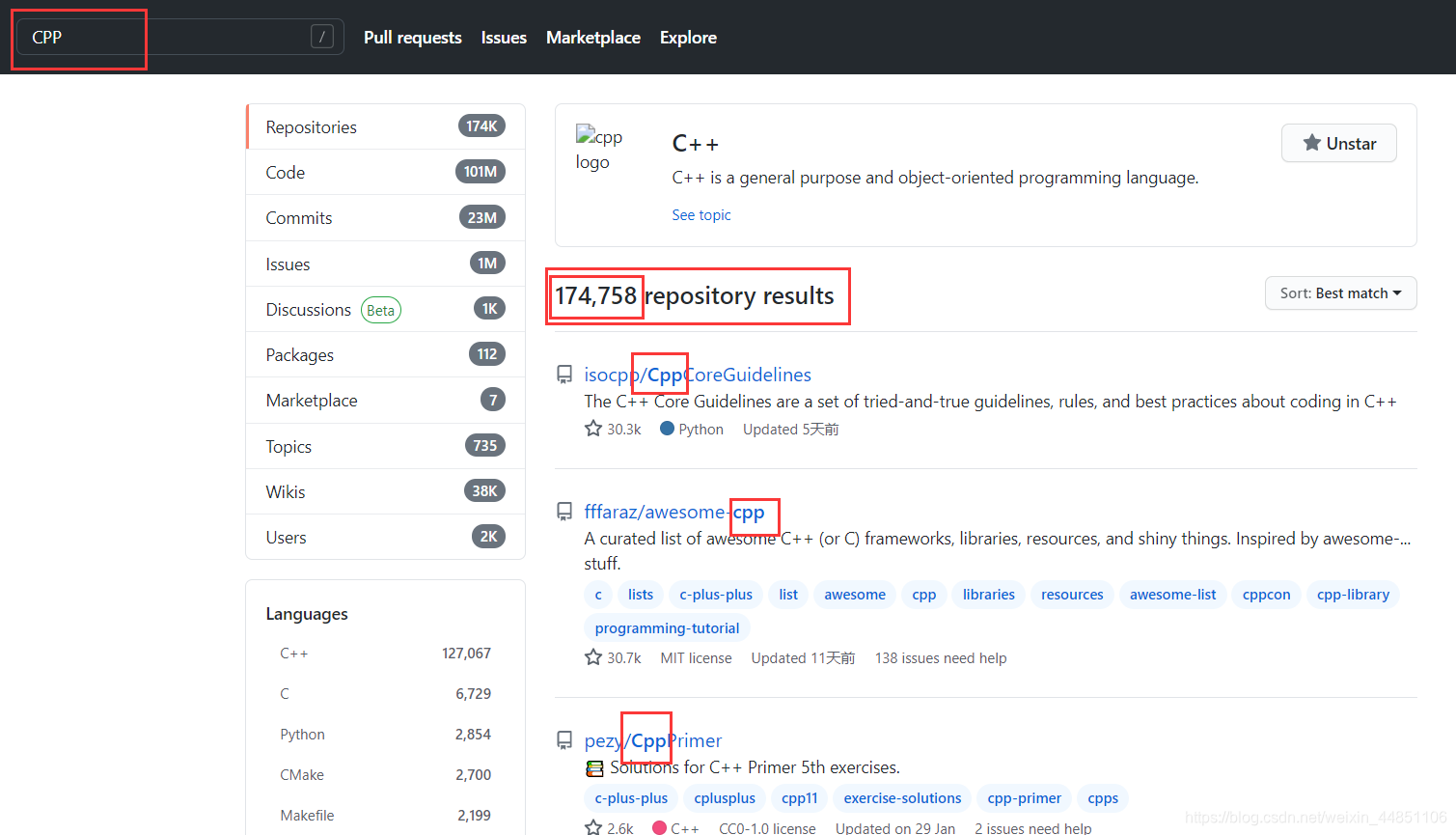Click c-plus-plus tag under CppPrimer
This screenshot has height=835, width=1456.
631,798
